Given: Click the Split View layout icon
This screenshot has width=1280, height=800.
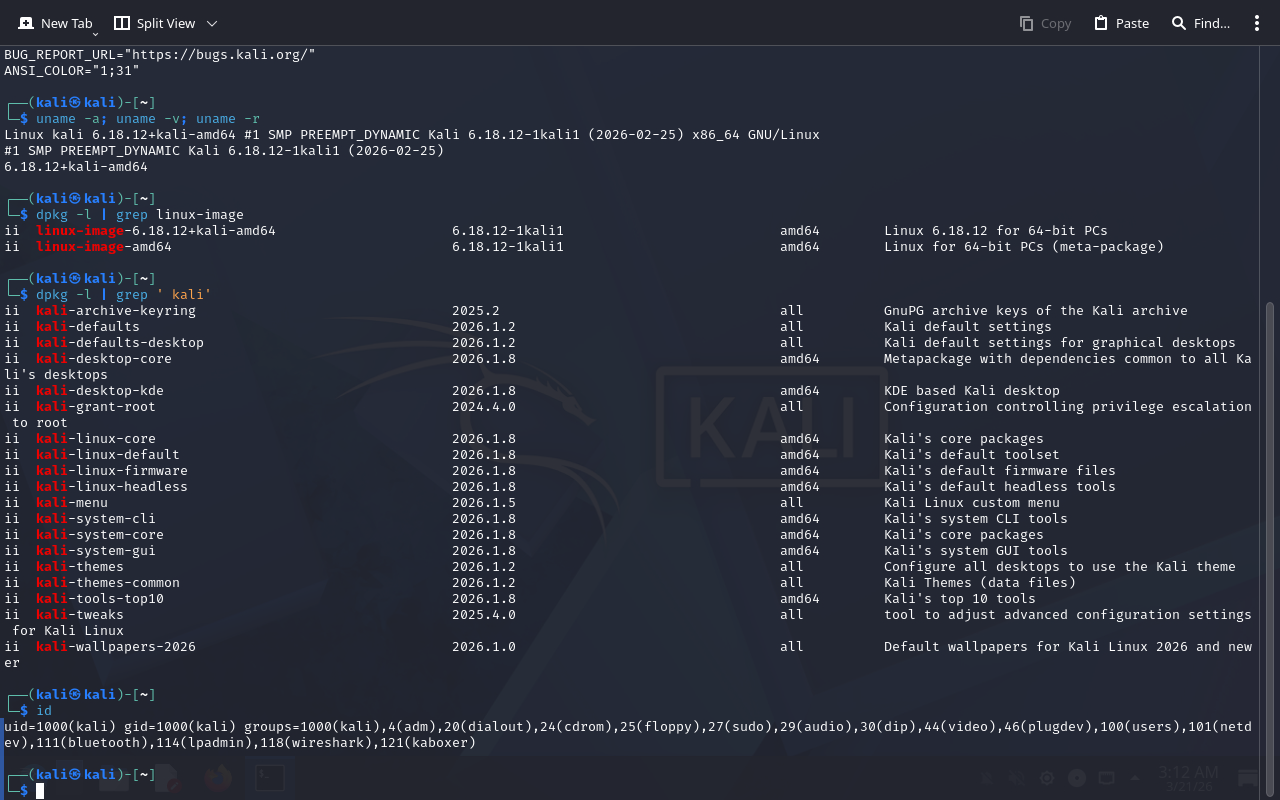Looking at the screenshot, I should (122, 23).
